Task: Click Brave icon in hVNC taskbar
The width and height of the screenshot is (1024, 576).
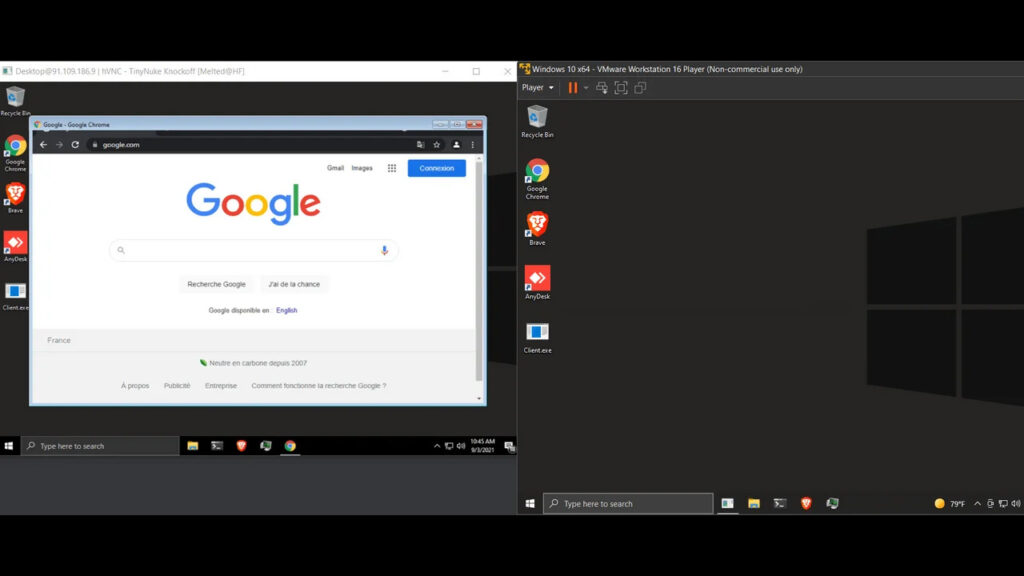Action: click(x=241, y=446)
